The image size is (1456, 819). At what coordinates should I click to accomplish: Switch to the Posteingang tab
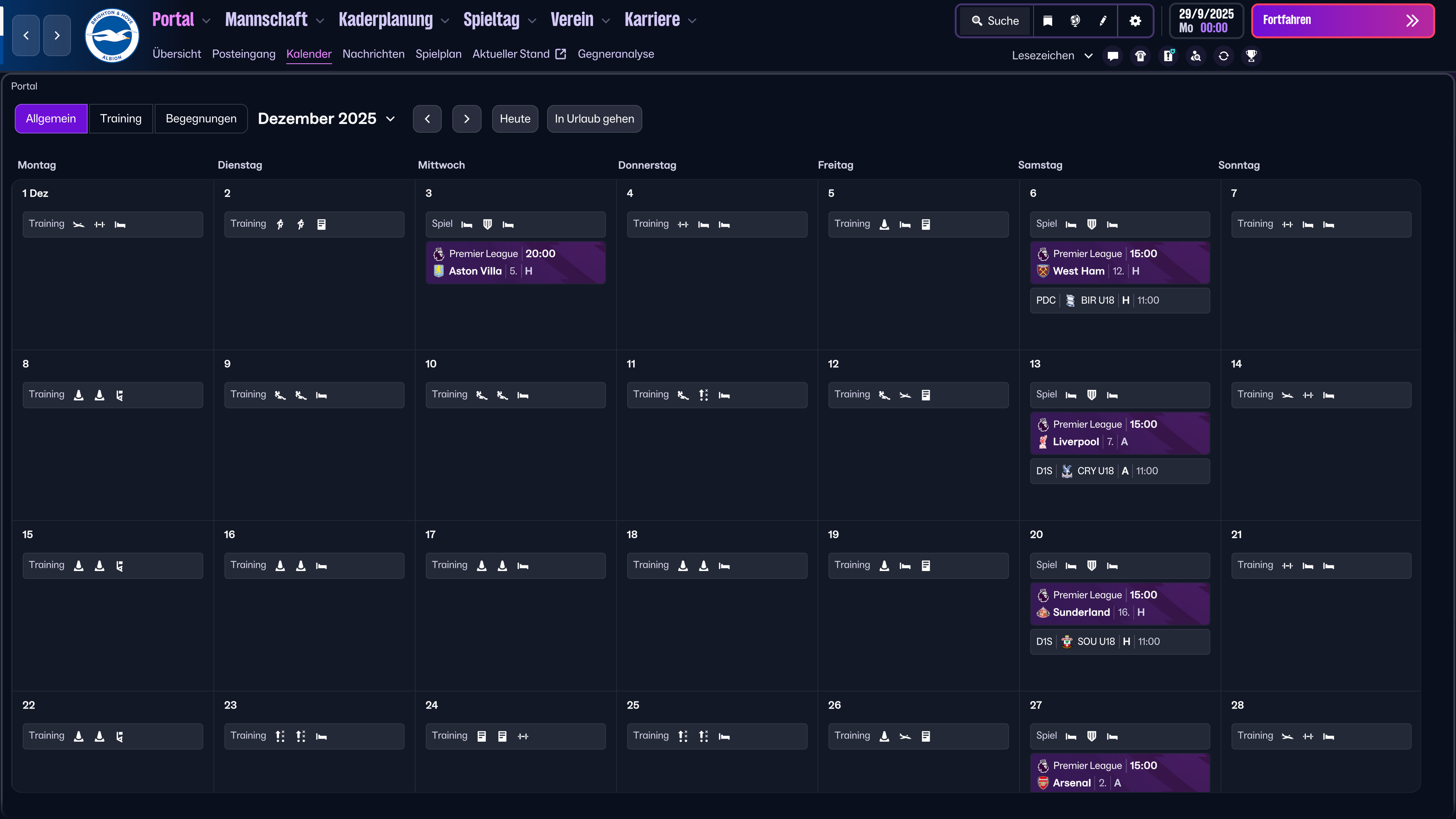click(243, 54)
